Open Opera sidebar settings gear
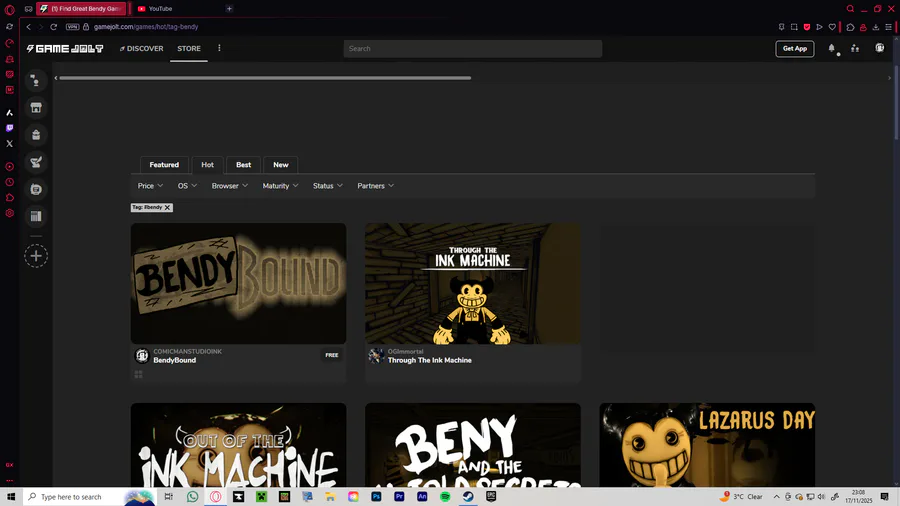900x506 pixels. point(9,213)
